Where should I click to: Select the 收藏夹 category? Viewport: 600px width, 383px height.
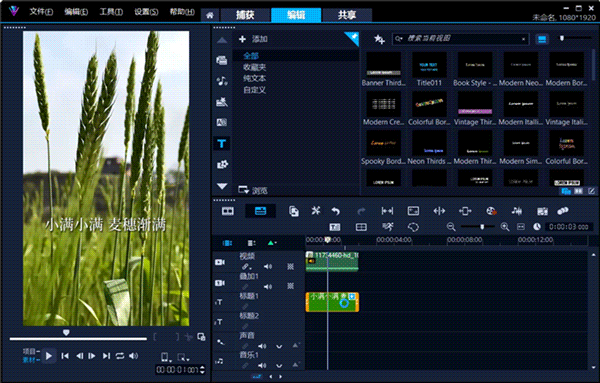point(254,67)
